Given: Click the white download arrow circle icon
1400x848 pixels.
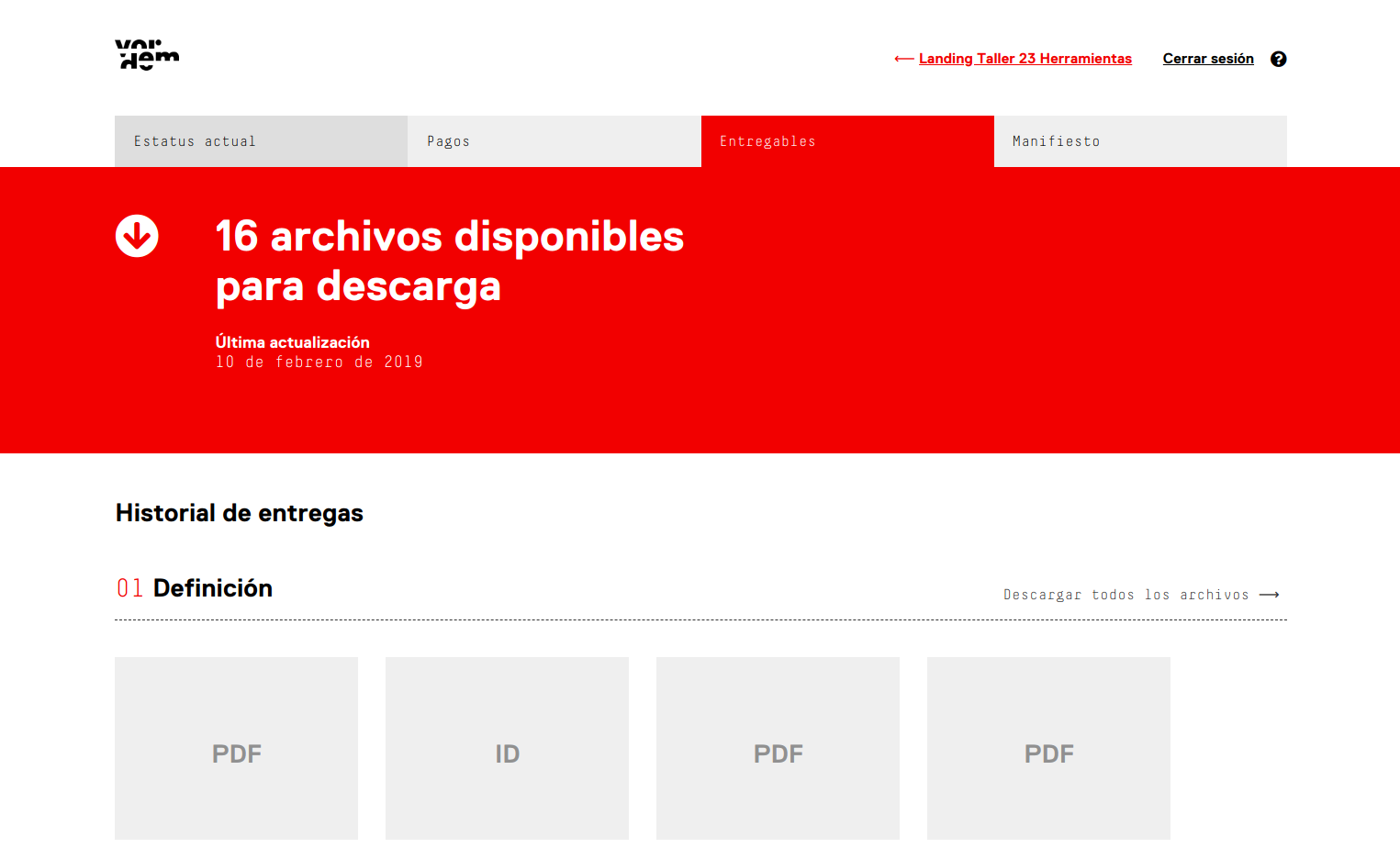Looking at the screenshot, I should pyautogui.click(x=137, y=236).
